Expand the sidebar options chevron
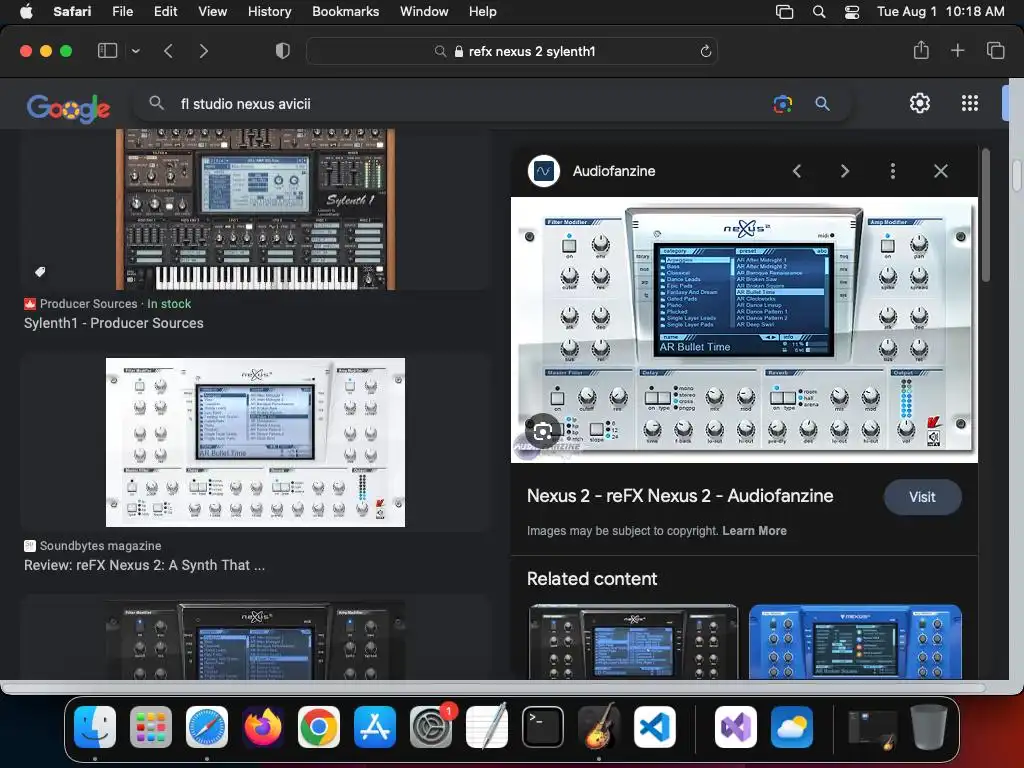Image resolution: width=1024 pixels, height=768 pixels. click(135, 51)
